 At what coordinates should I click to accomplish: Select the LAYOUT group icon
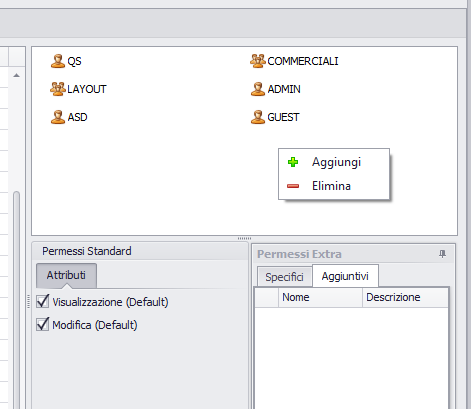(x=58, y=89)
